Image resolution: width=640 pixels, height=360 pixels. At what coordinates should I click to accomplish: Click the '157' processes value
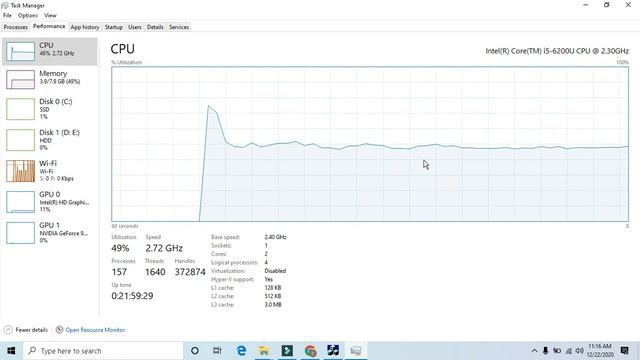point(119,272)
